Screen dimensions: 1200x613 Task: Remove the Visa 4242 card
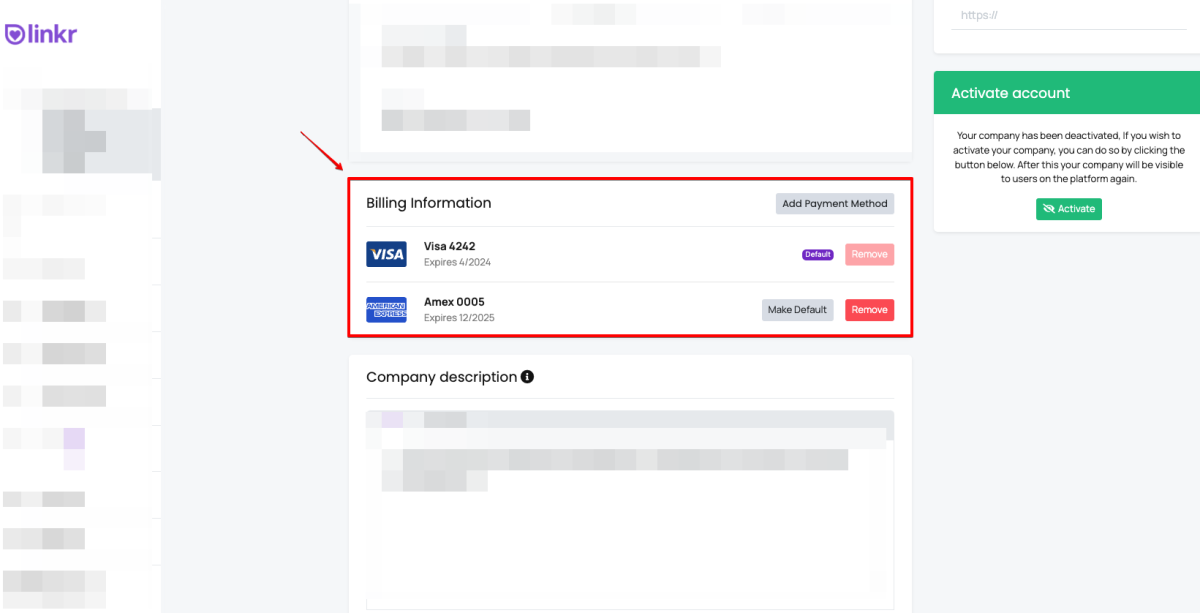(869, 254)
